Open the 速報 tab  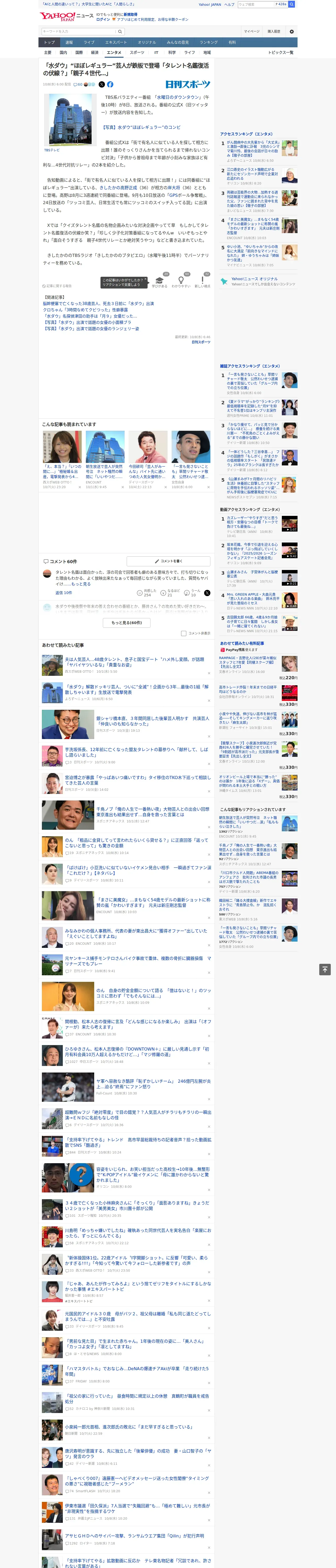pyautogui.click(x=69, y=42)
